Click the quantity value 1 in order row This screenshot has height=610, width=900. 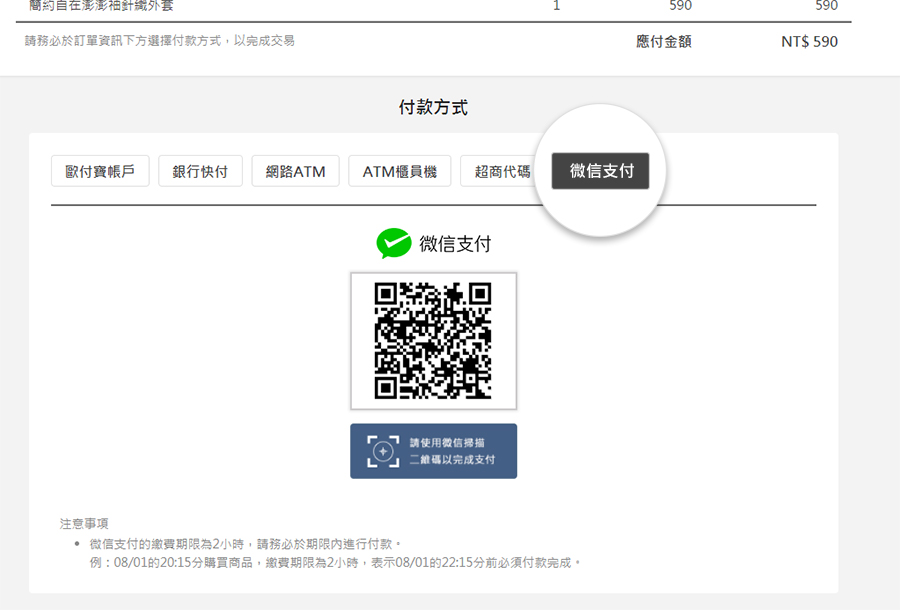(x=556, y=6)
